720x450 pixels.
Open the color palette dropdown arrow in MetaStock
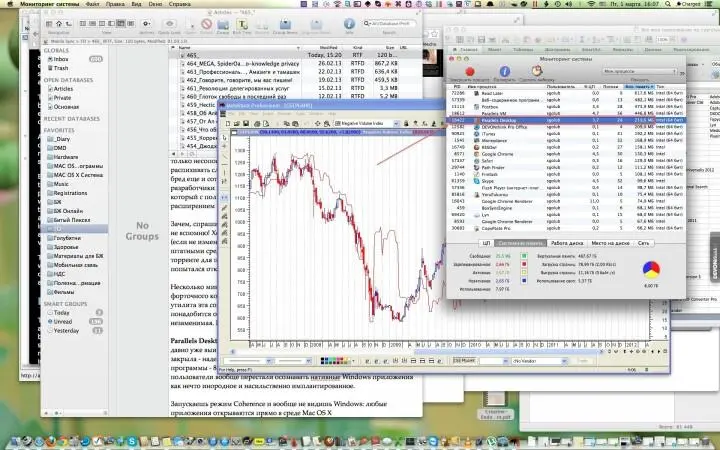pyautogui.click(x=354, y=361)
